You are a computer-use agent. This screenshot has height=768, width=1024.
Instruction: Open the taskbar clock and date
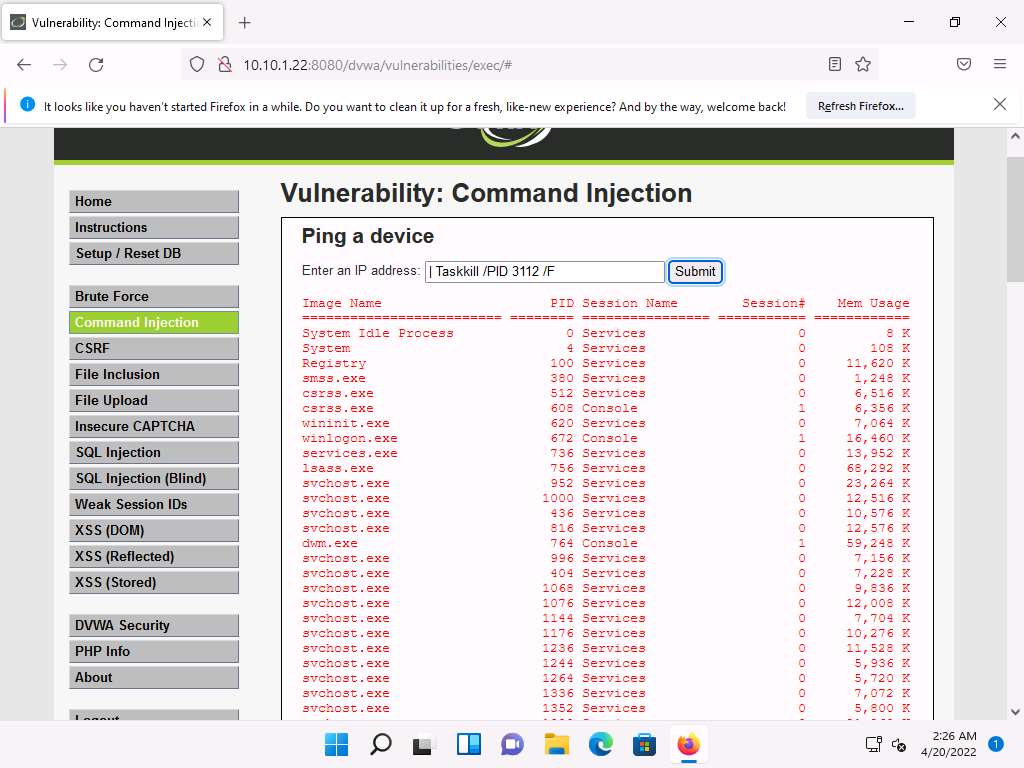[x=953, y=744]
